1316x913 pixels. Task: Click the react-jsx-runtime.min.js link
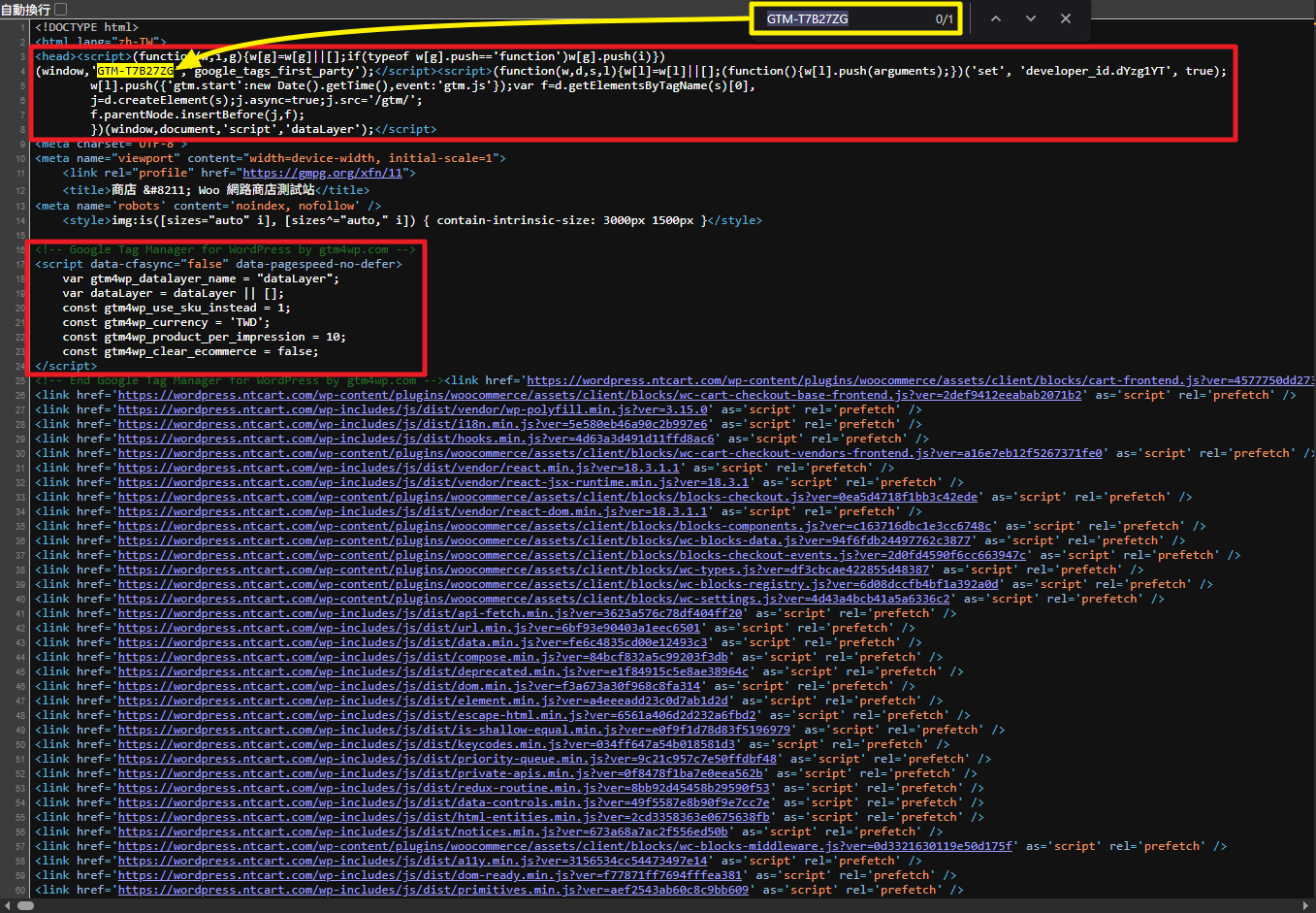click(433, 482)
